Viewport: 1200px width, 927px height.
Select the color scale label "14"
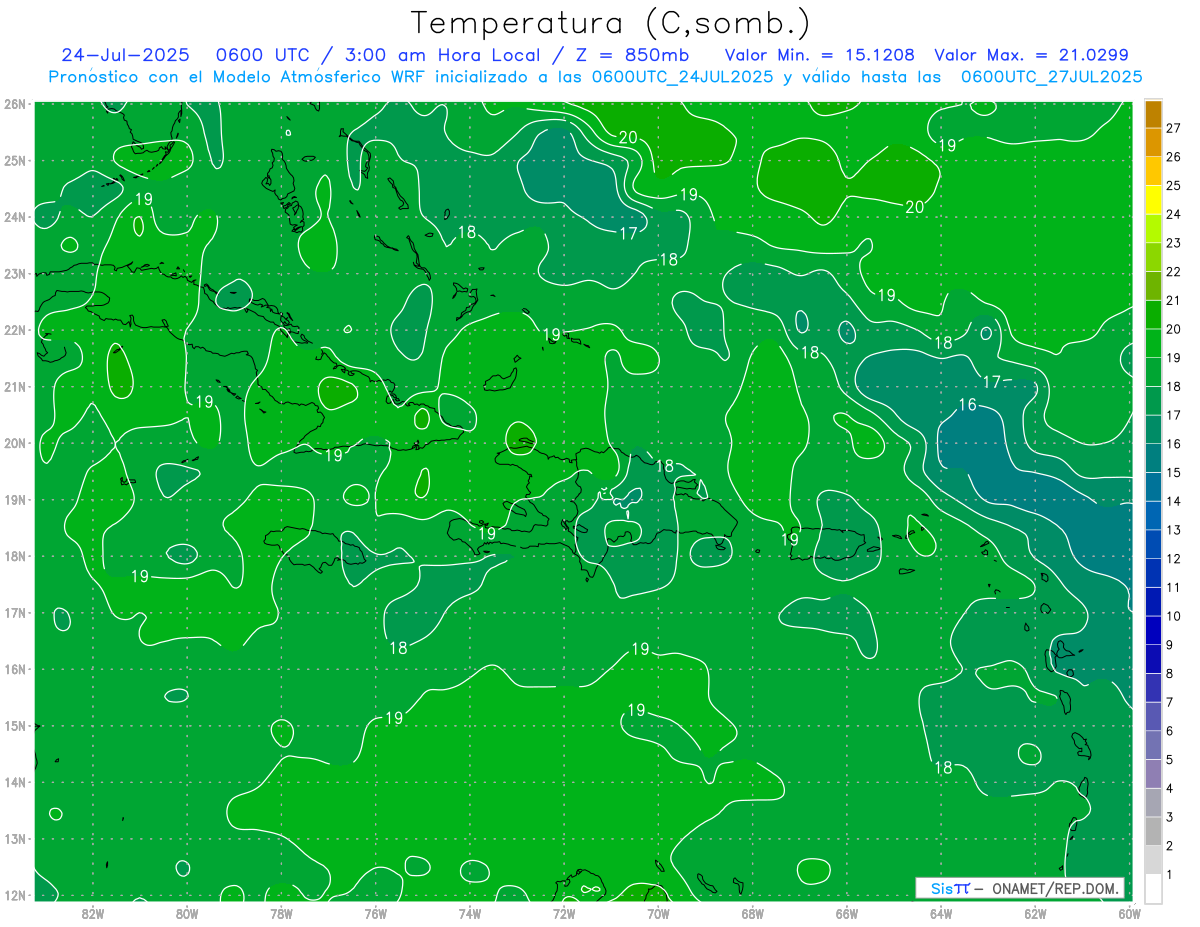(x=1173, y=501)
